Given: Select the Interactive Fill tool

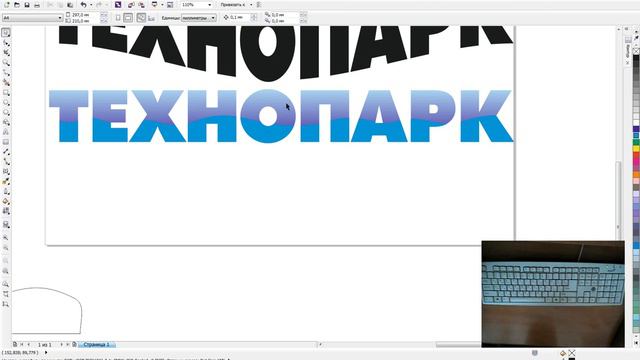Looking at the screenshot, I should (x=6, y=211).
